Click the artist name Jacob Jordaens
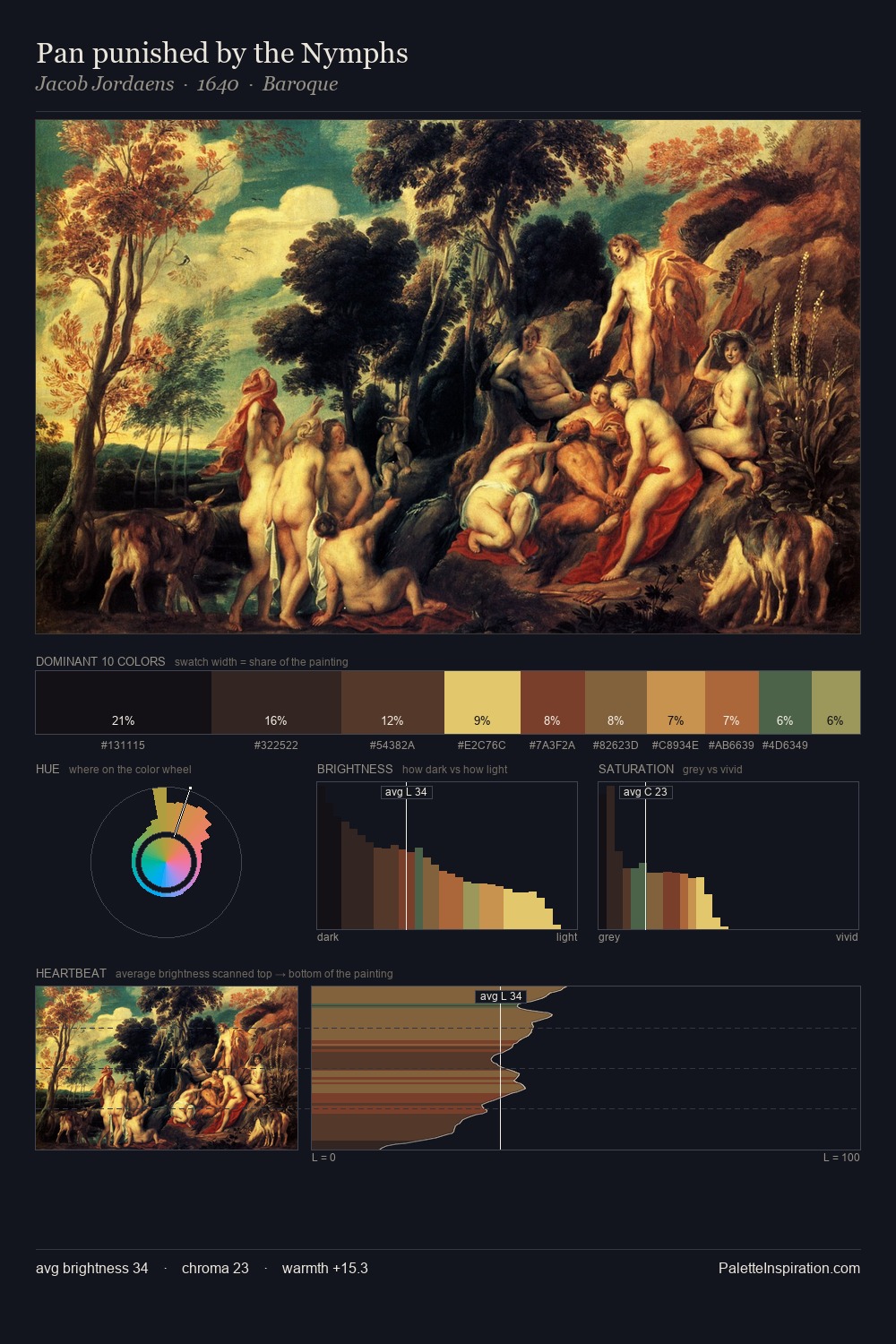 pyautogui.click(x=105, y=84)
